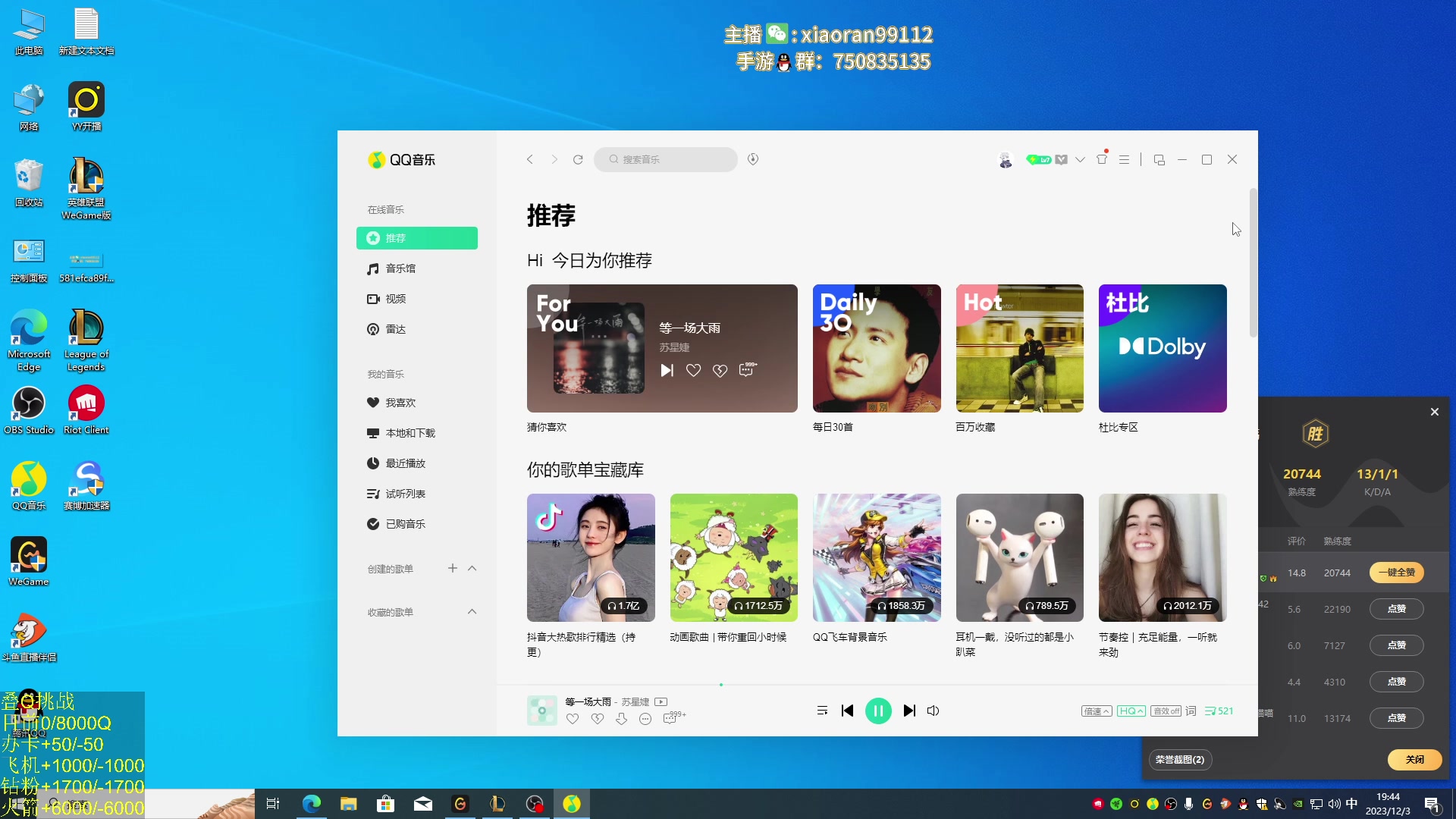Click 点赞 in the 7127 row

[x=1397, y=645]
